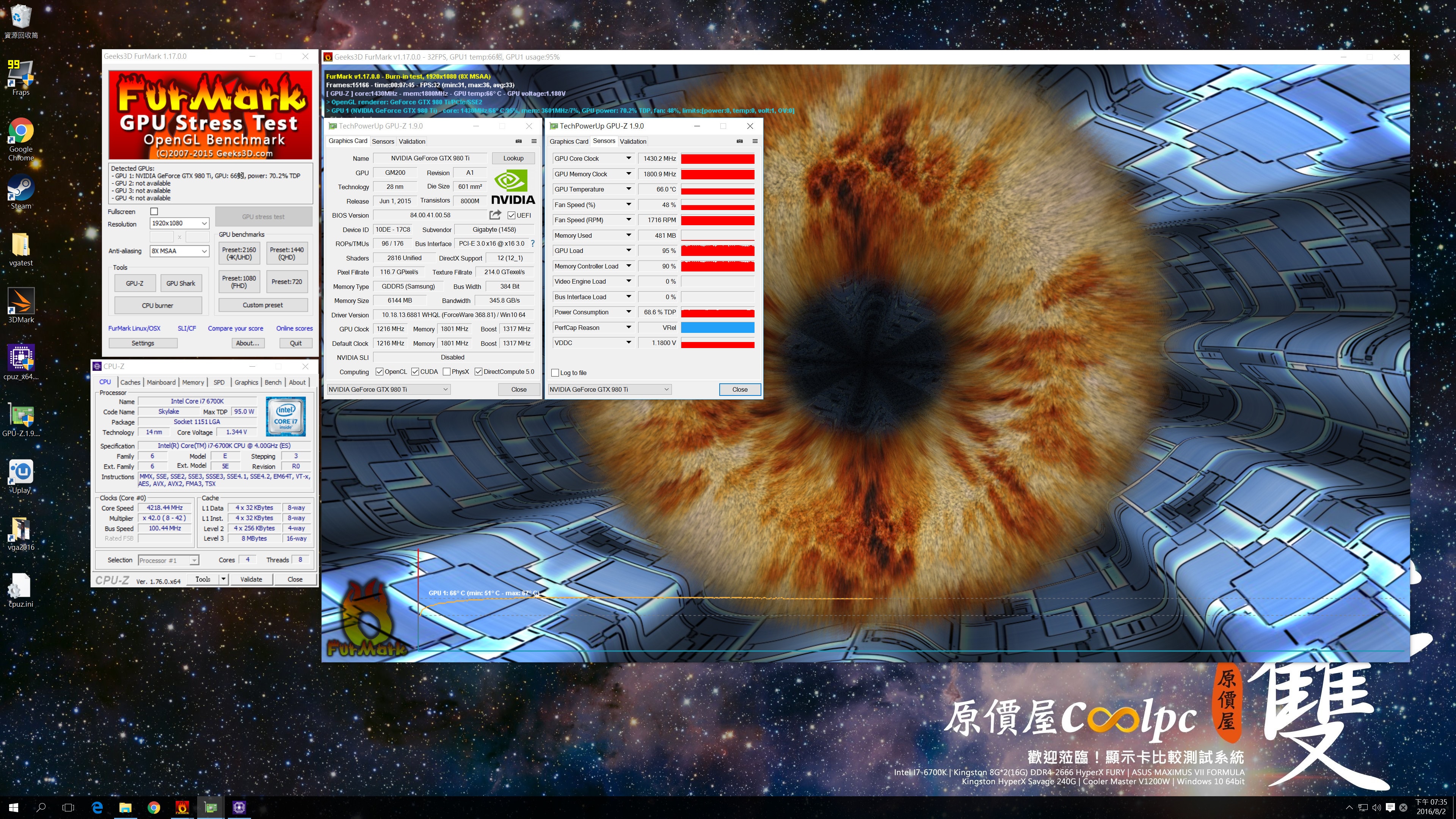Open the vgatest folder icon

(x=21, y=249)
